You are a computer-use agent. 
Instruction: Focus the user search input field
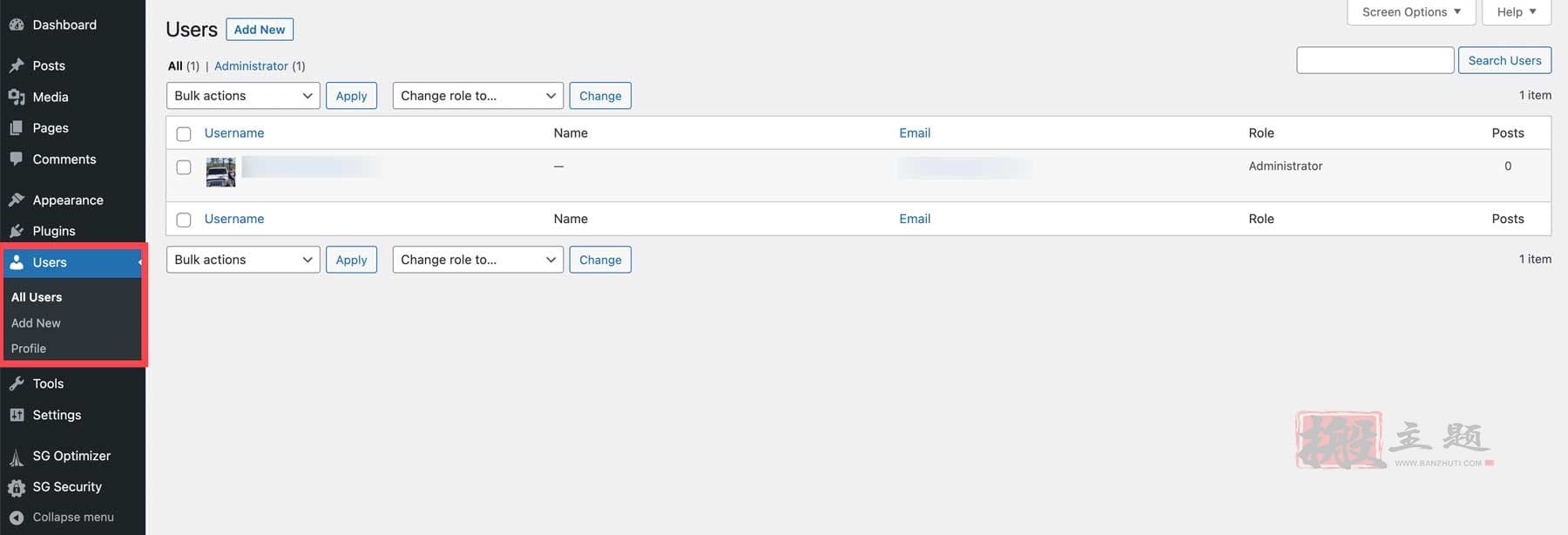(x=1375, y=60)
